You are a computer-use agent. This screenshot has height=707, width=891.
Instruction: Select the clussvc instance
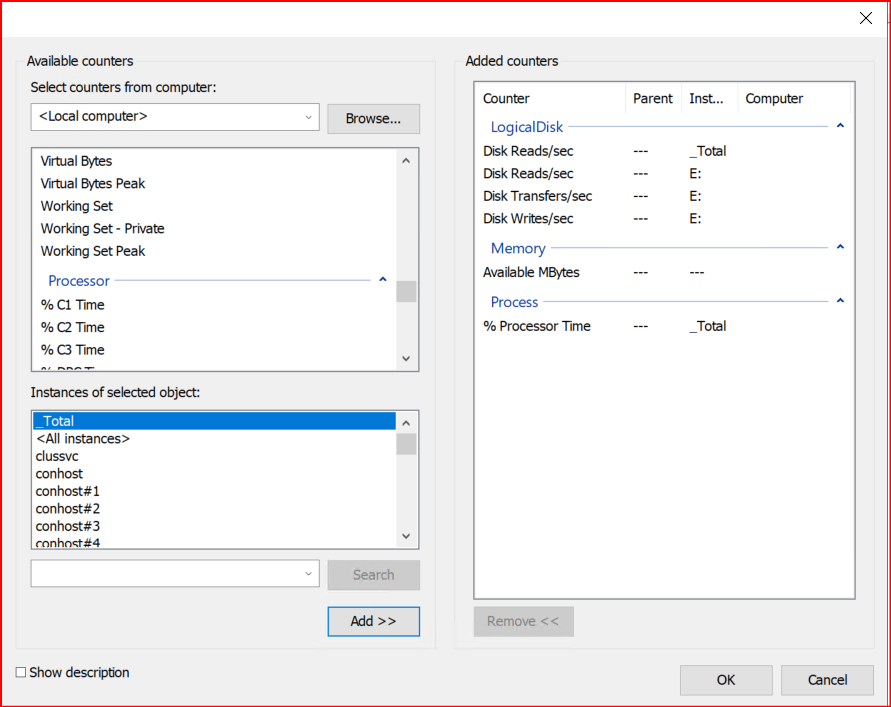pos(57,456)
